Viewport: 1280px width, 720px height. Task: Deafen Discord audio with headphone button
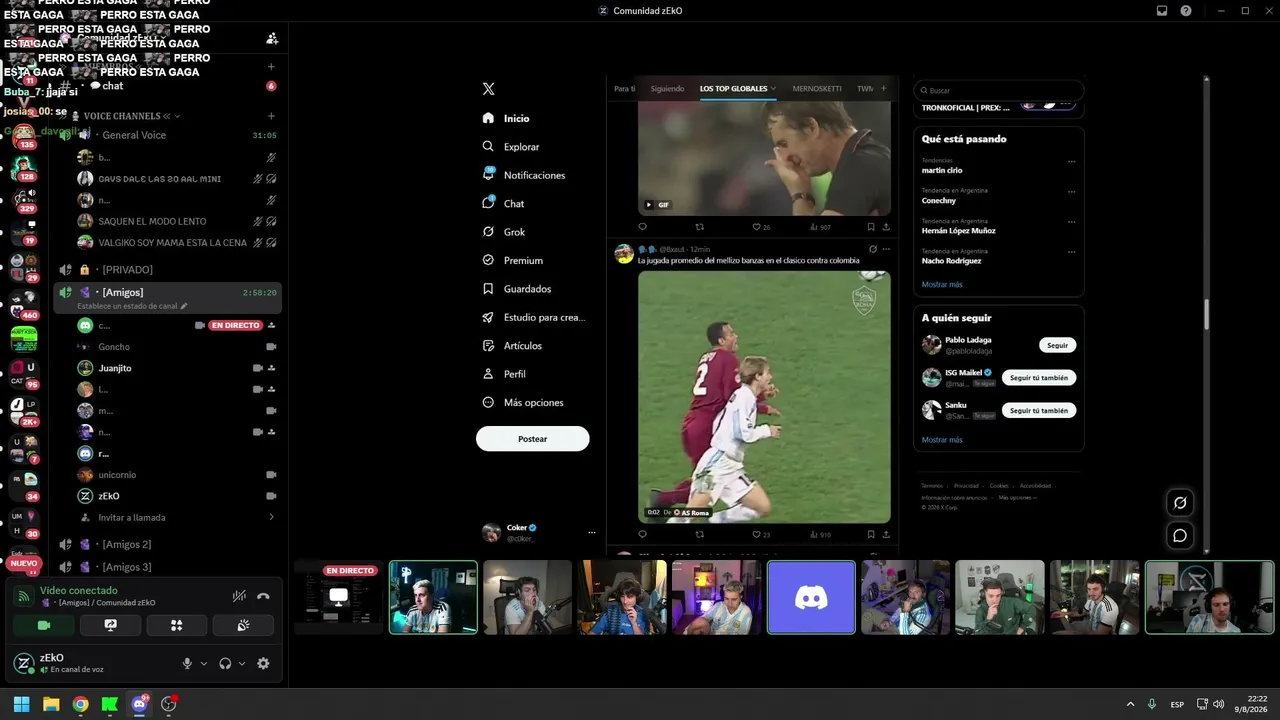pos(226,663)
